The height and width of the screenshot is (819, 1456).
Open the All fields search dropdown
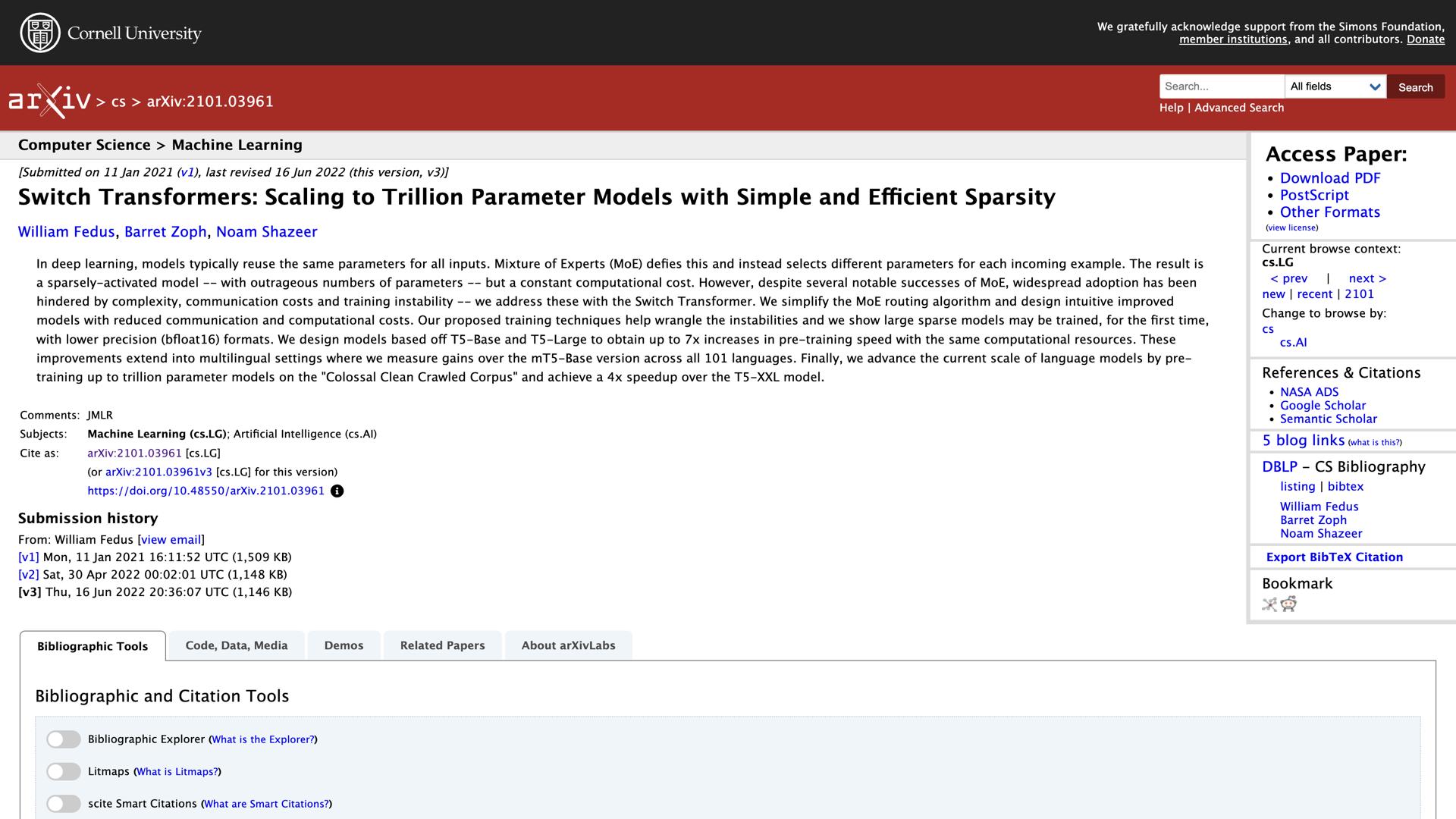click(1335, 86)
